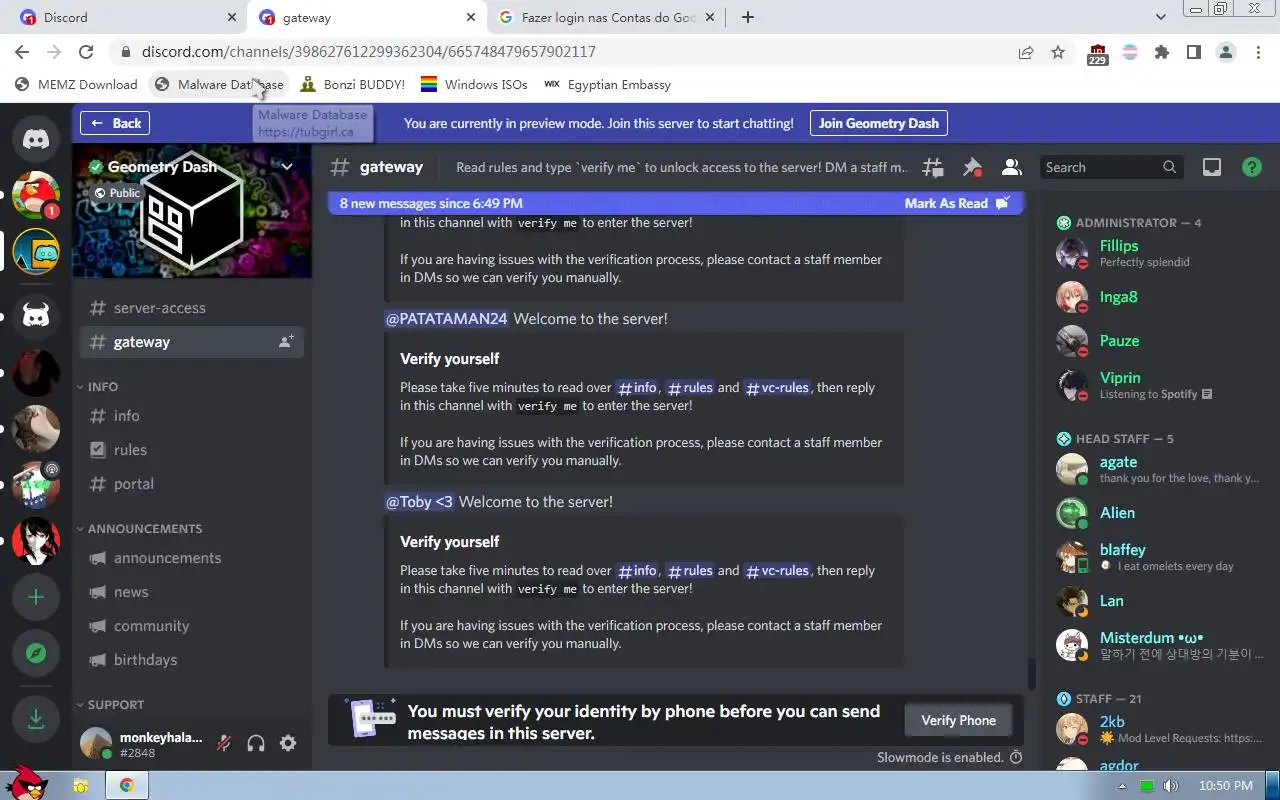Open the announcements channel
This screenshot has height=800, width=1280.
[x=192, y=558]
